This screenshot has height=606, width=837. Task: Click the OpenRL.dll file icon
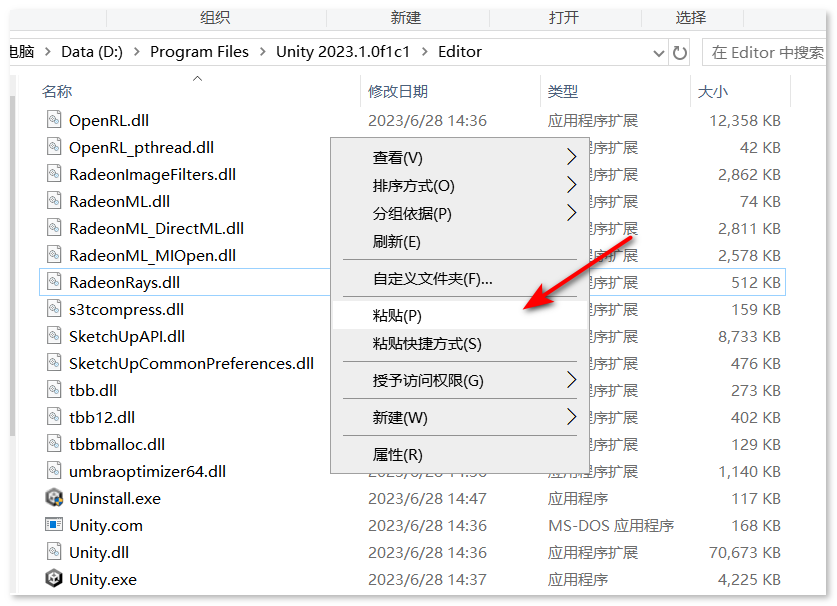pyautogui.click(x=54, y=119)
